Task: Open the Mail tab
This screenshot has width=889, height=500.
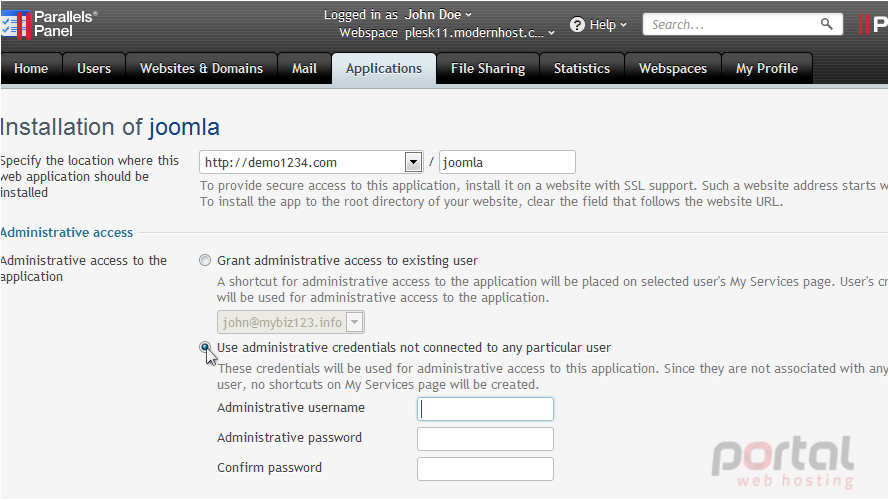Action: point(304,69)
